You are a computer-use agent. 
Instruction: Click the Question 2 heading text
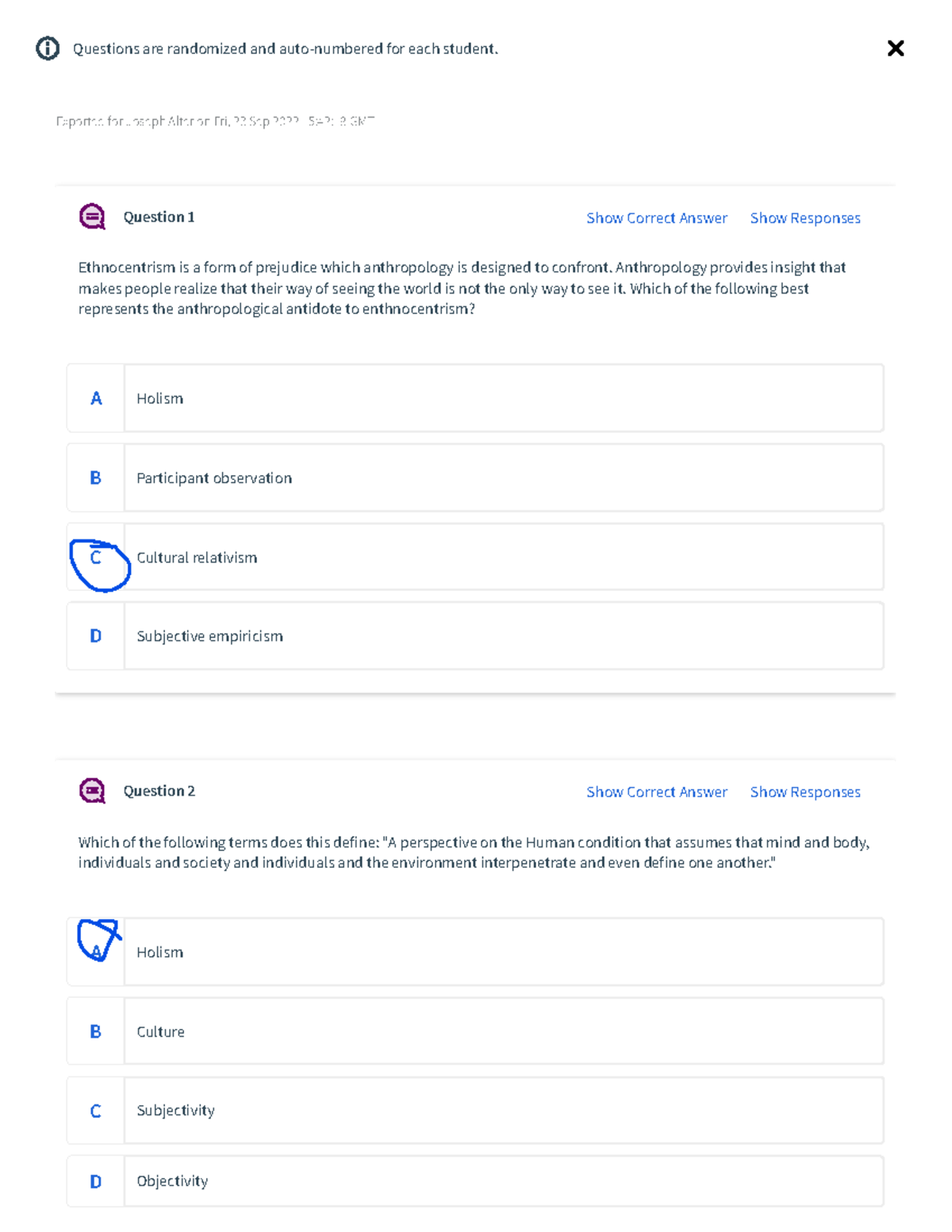coord(159,791)
